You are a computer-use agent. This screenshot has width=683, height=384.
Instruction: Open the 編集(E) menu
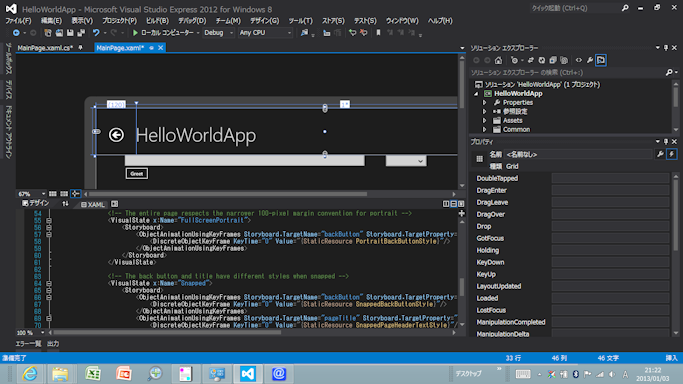coord(51,21)
